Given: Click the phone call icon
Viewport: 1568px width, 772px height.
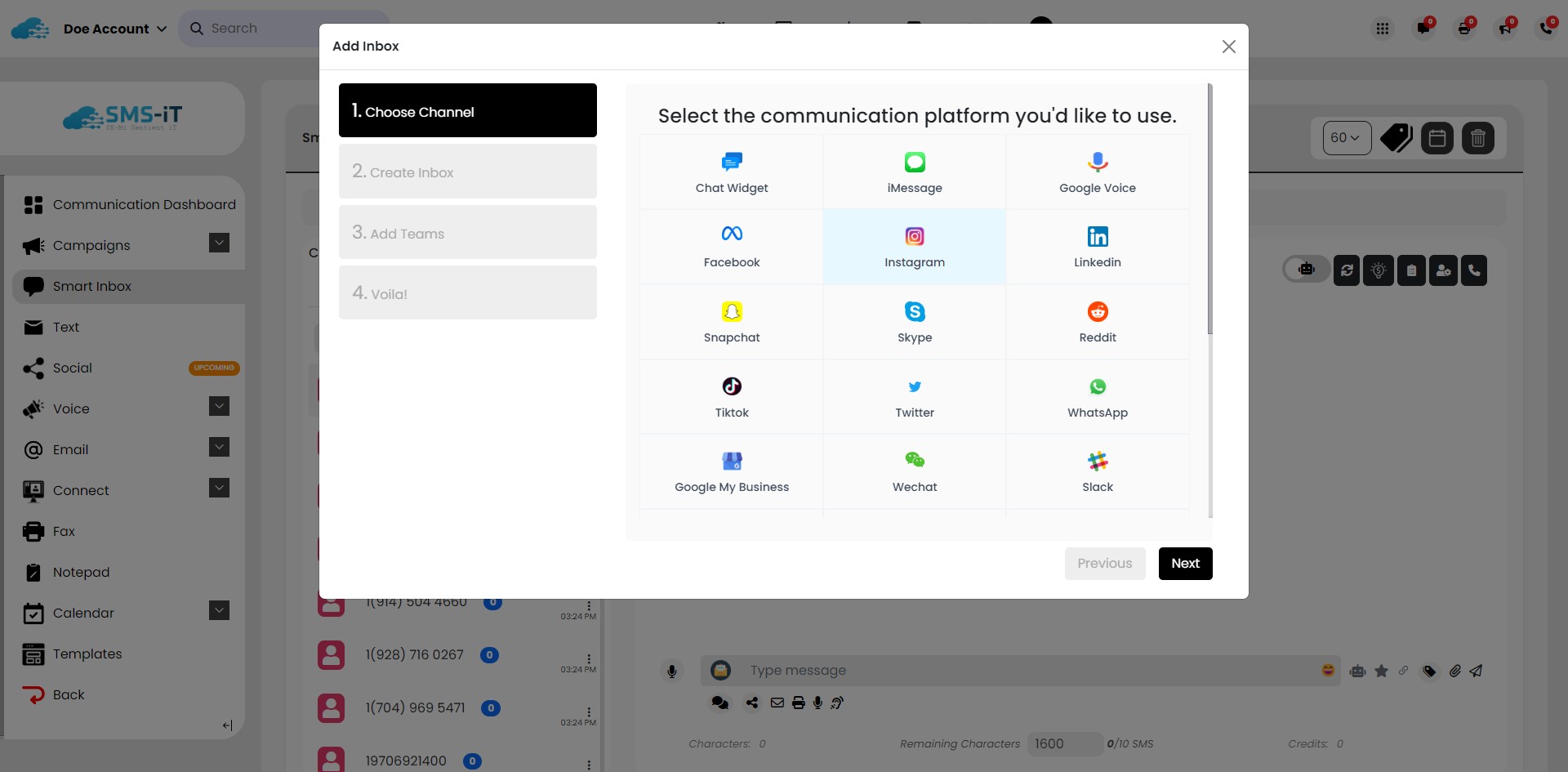Looking at the screenshot, I should (1474, 270).
